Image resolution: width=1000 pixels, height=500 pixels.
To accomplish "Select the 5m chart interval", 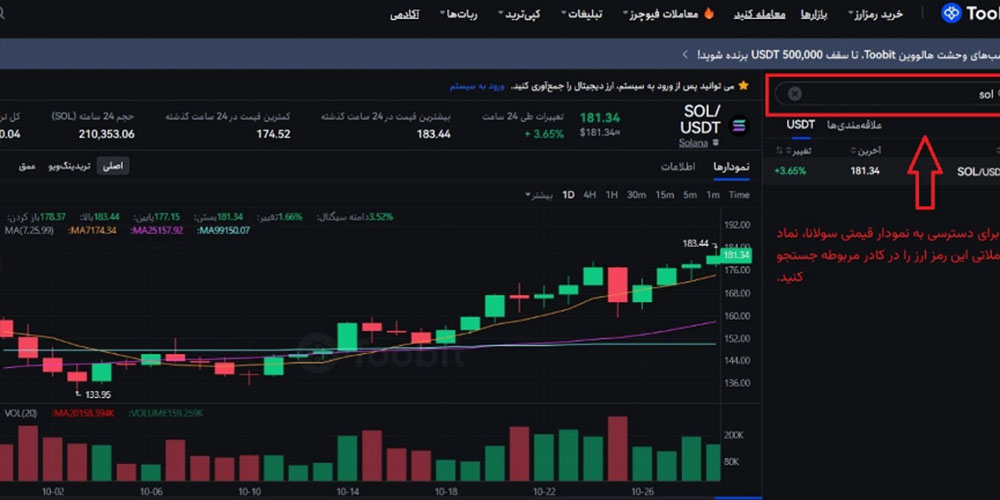I will pyautogui.click(x=690, y=195).
